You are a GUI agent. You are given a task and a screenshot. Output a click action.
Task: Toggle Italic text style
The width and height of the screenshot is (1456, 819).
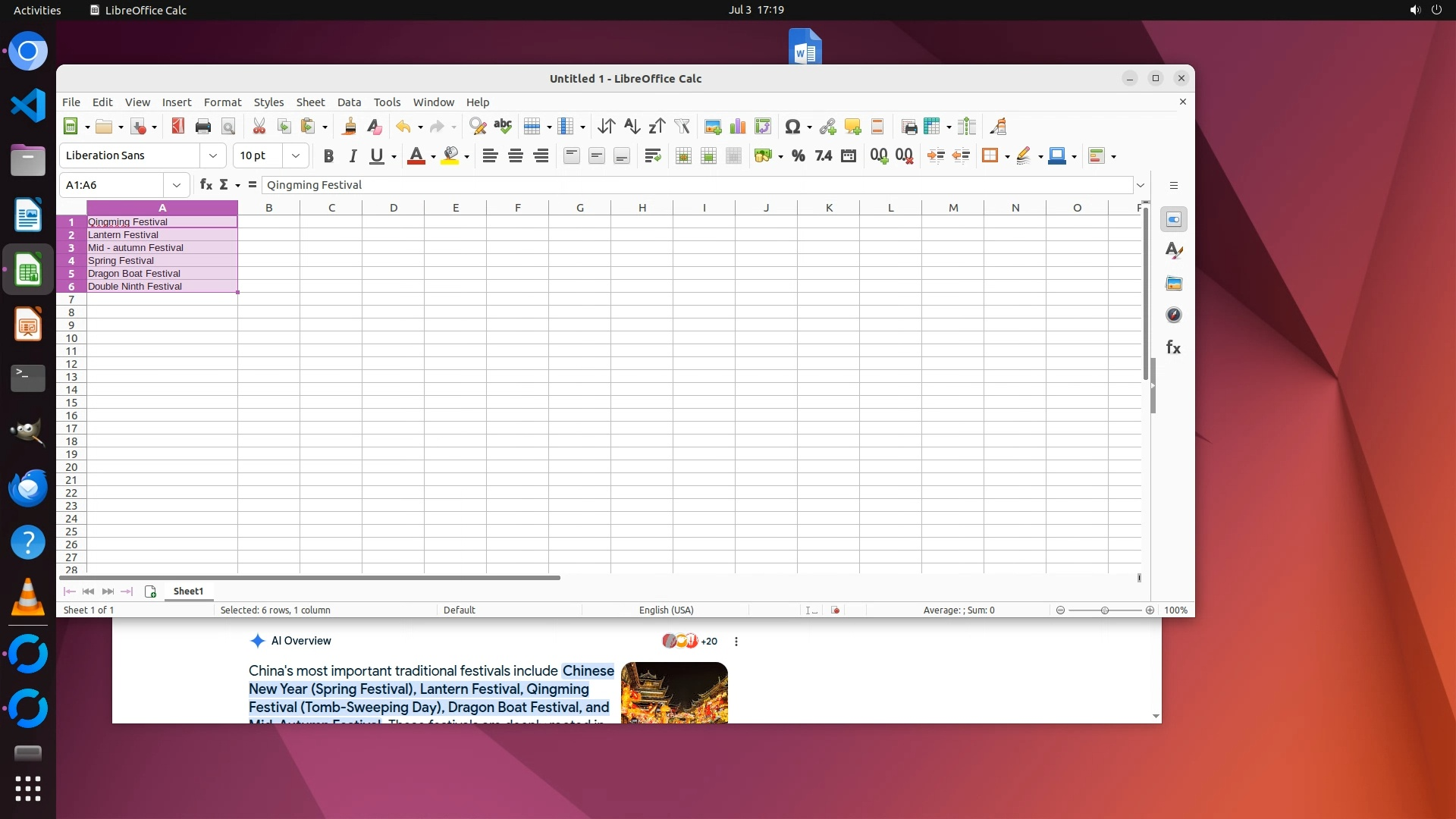[x=353, y=156]
